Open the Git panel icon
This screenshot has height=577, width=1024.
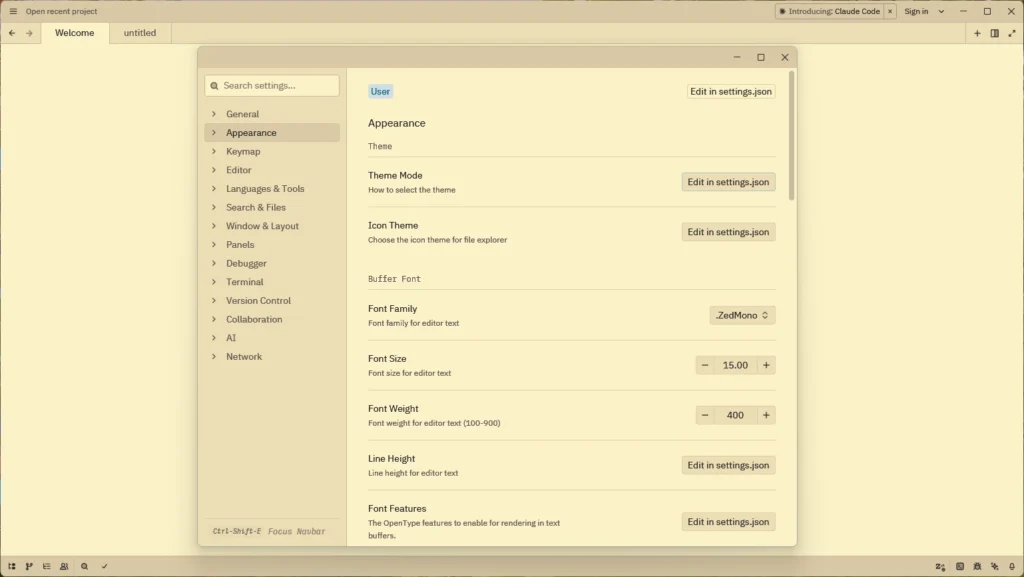[29, 566]
